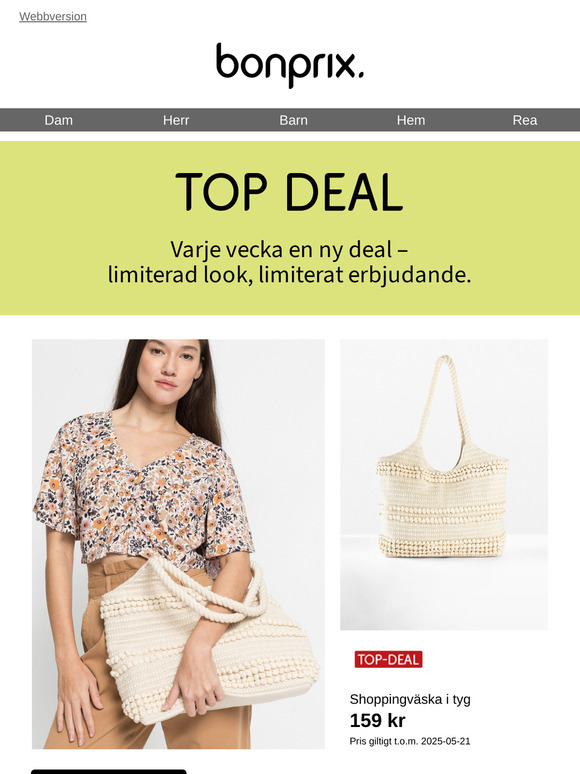Click the bonprix logo
The image size is (580, 774).
(290, 65)
